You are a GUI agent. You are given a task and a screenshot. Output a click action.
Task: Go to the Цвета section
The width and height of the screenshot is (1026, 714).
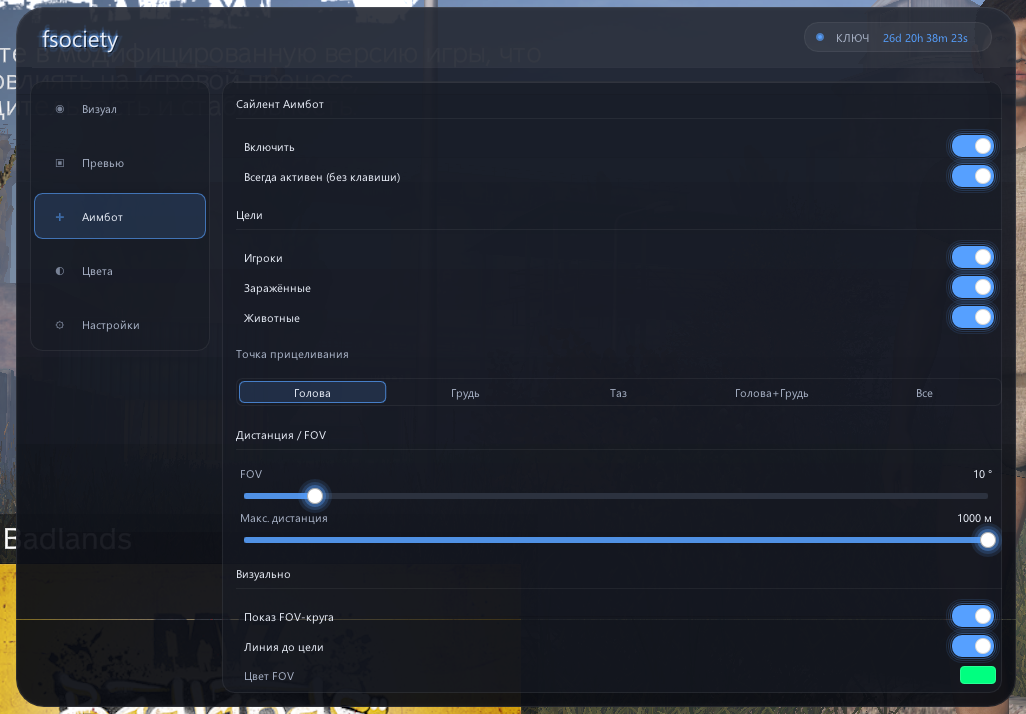pos(120,271)
